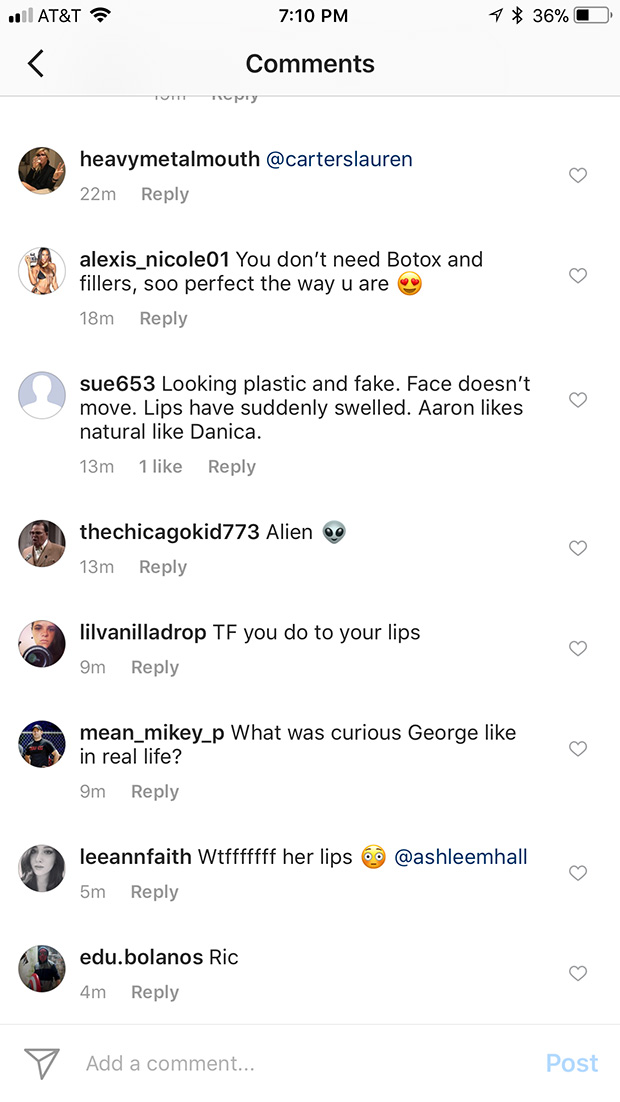Screen dimensions: 620x1102
Task: Tap the back arrow to exit Comments
Action: click(x=36, y=63)
